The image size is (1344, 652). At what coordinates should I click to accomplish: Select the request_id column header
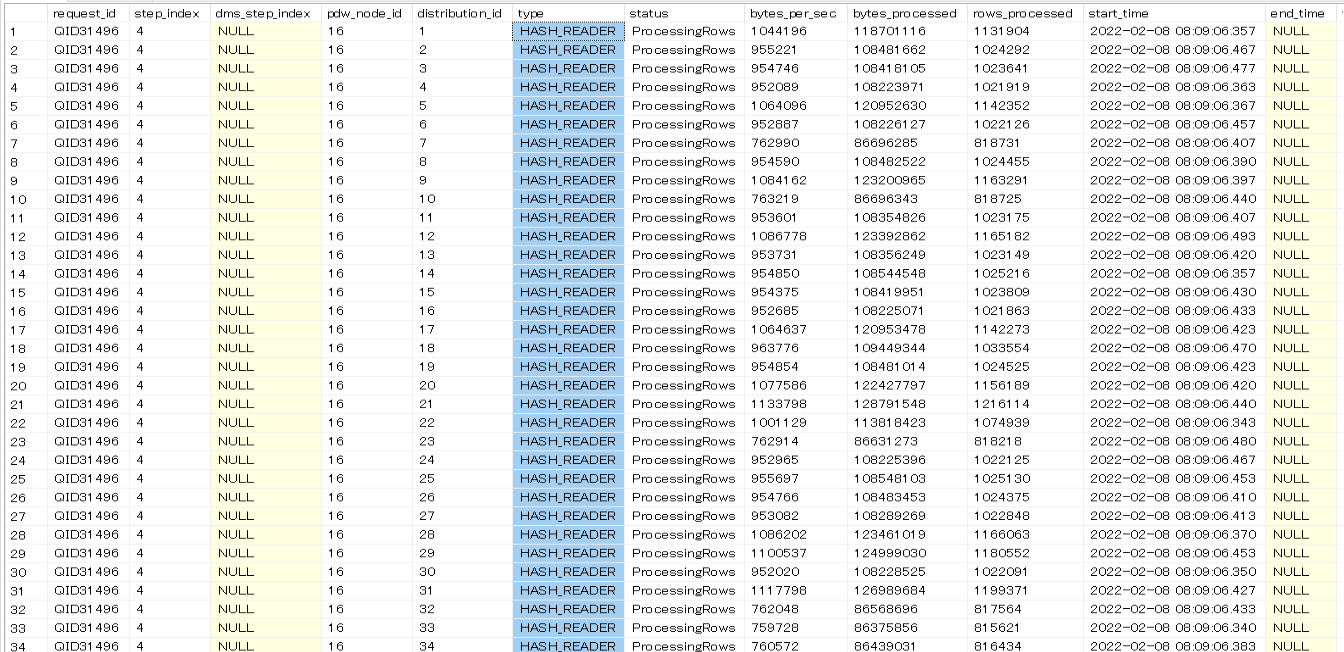[x=88, y=13]
